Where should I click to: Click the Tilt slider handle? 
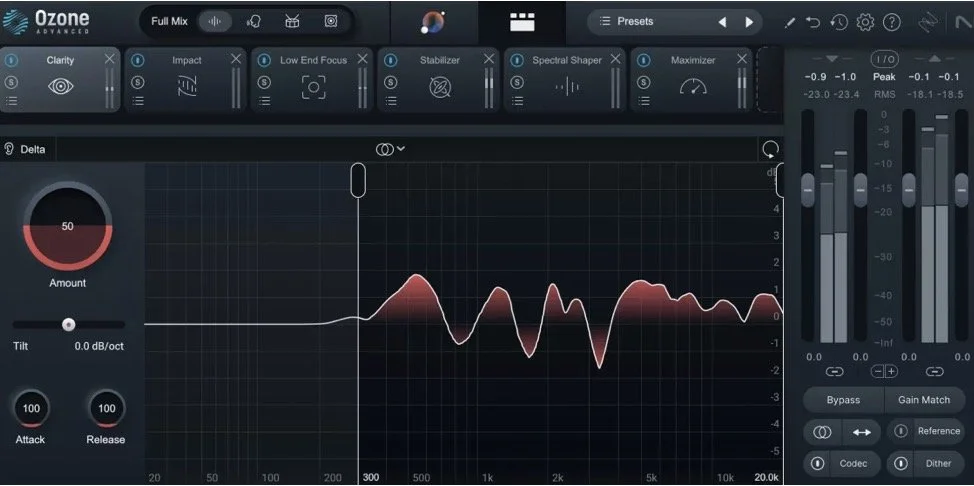(x=68, y=324)
